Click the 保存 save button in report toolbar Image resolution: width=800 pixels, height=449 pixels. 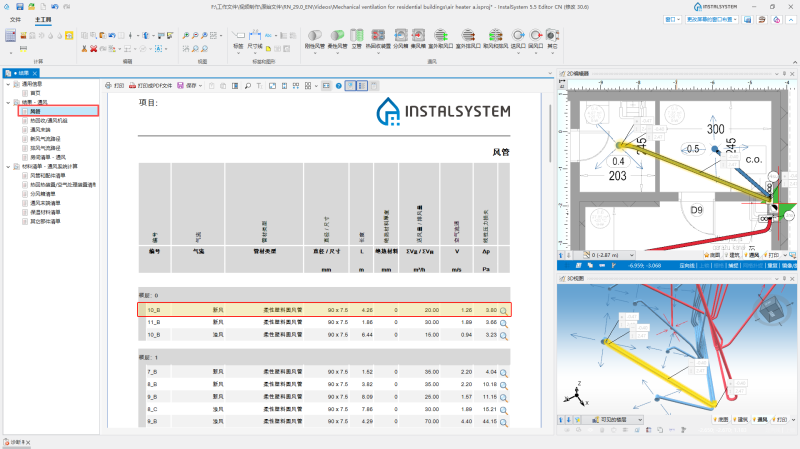(187, 86)
